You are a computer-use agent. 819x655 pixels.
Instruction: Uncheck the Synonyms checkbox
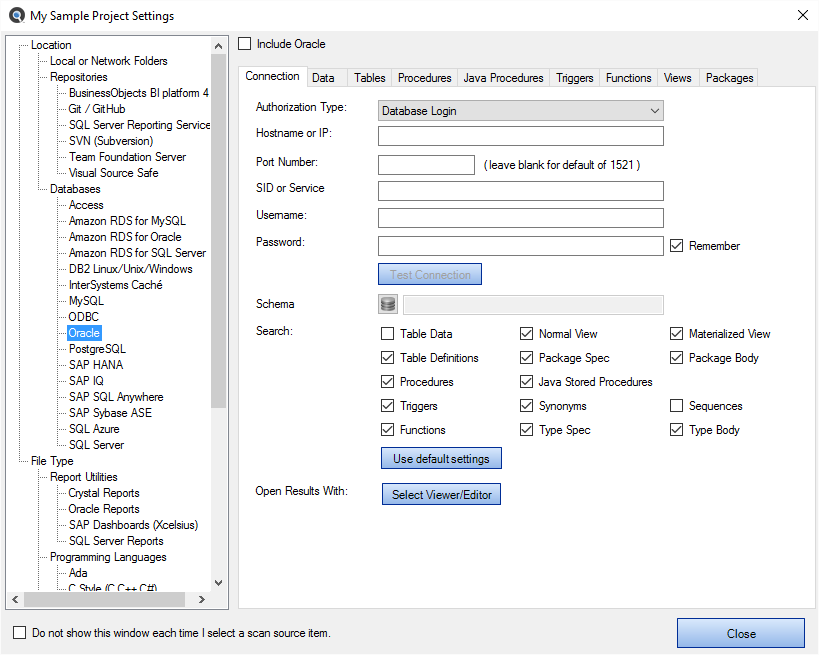(526, 405)
